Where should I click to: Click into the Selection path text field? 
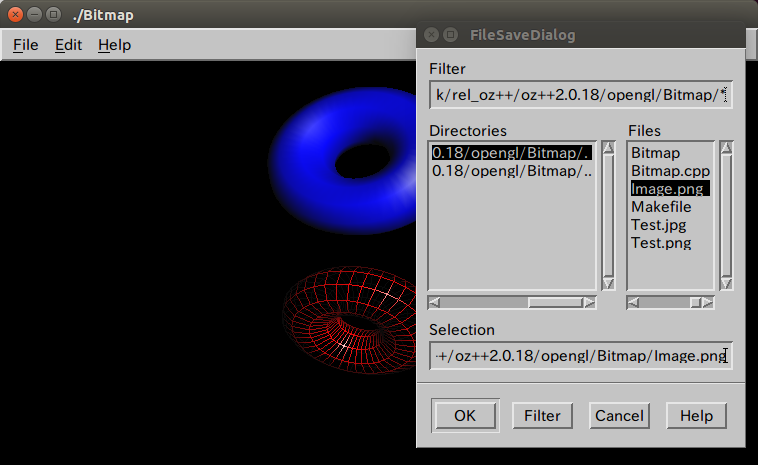(581, 356)
